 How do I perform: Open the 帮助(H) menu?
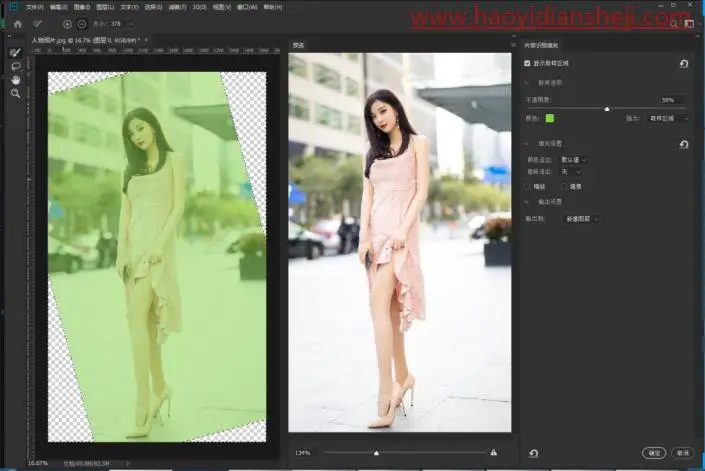point(272,7)
